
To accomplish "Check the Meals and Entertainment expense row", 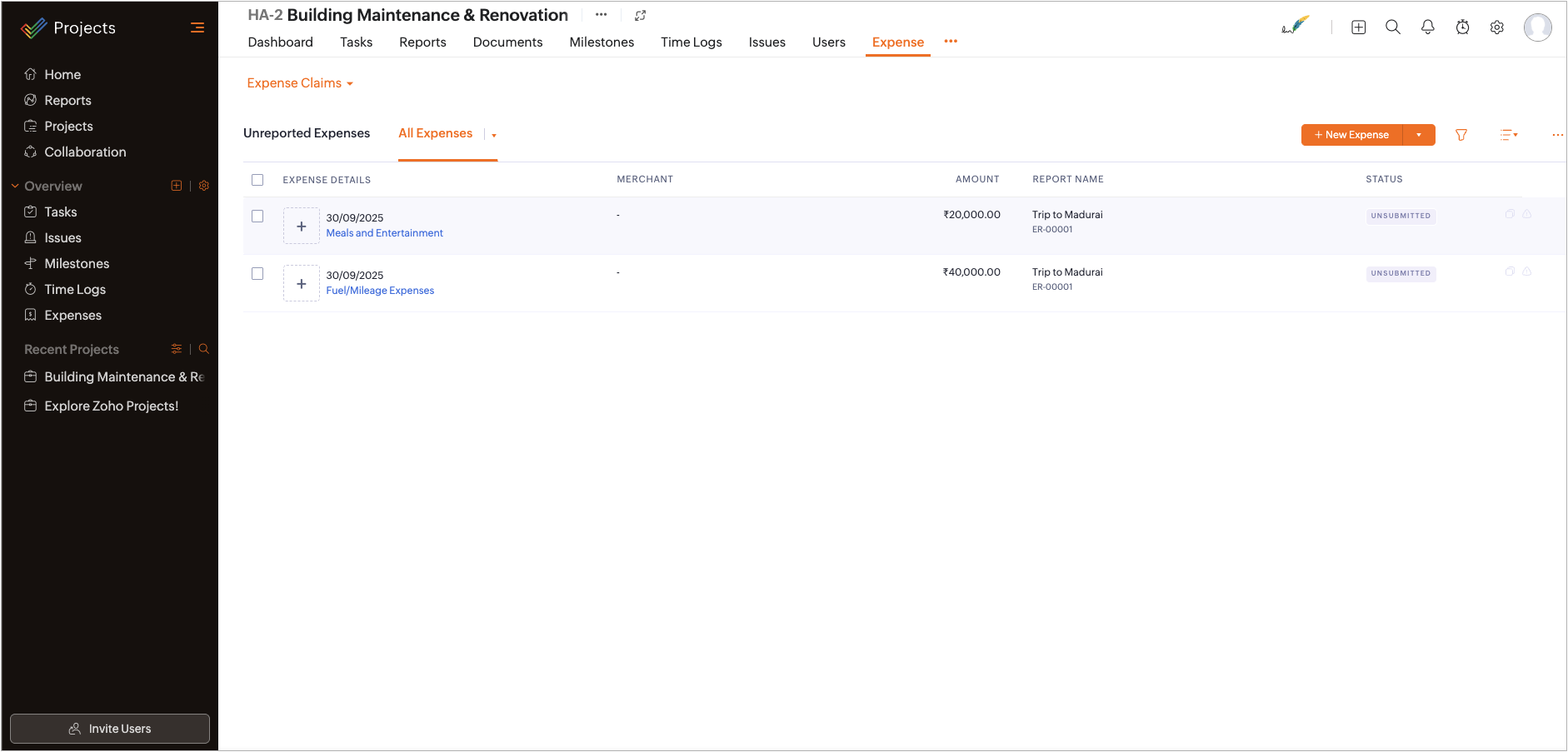I will 257,217.
